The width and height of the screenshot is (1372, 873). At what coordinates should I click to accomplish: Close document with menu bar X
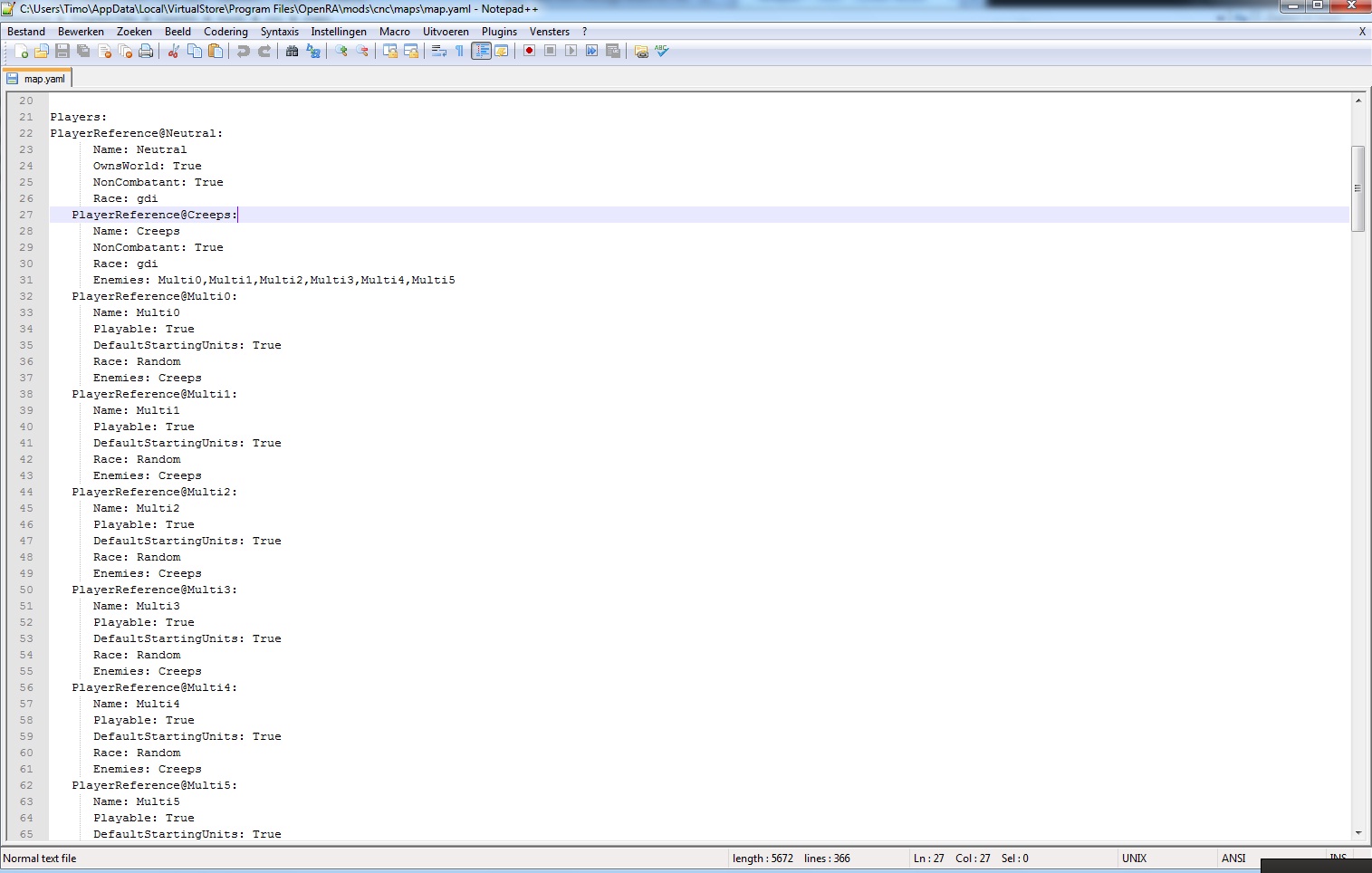click(1362, 32)
